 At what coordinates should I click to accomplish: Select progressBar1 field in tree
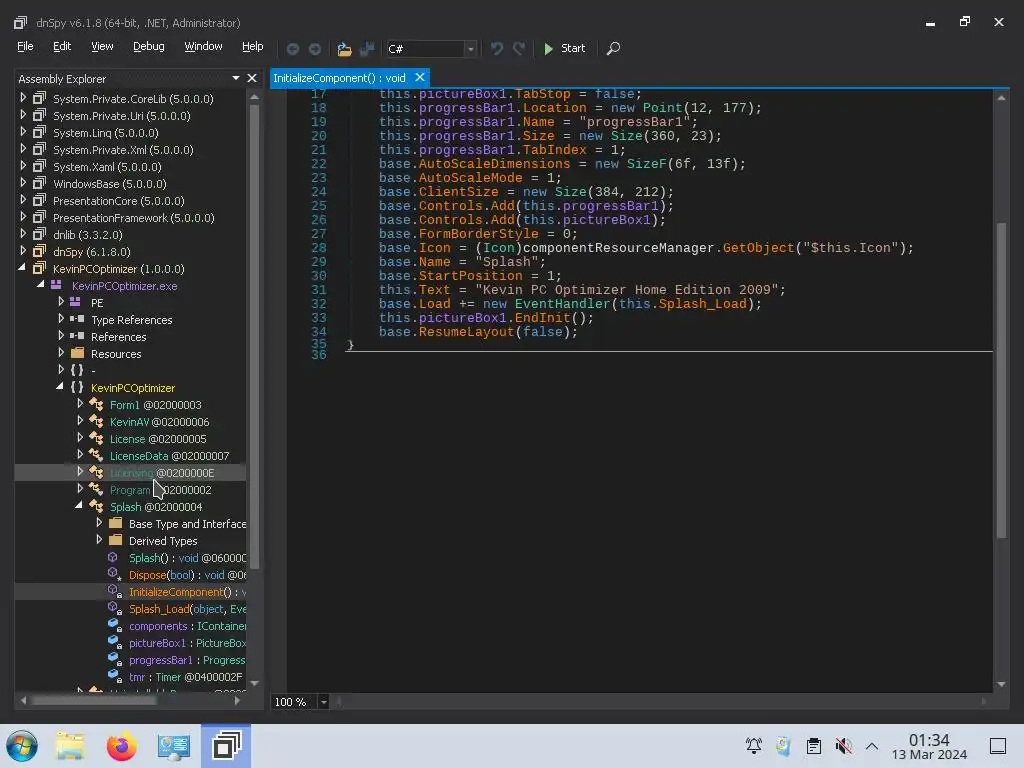click(x=187, y=660)
